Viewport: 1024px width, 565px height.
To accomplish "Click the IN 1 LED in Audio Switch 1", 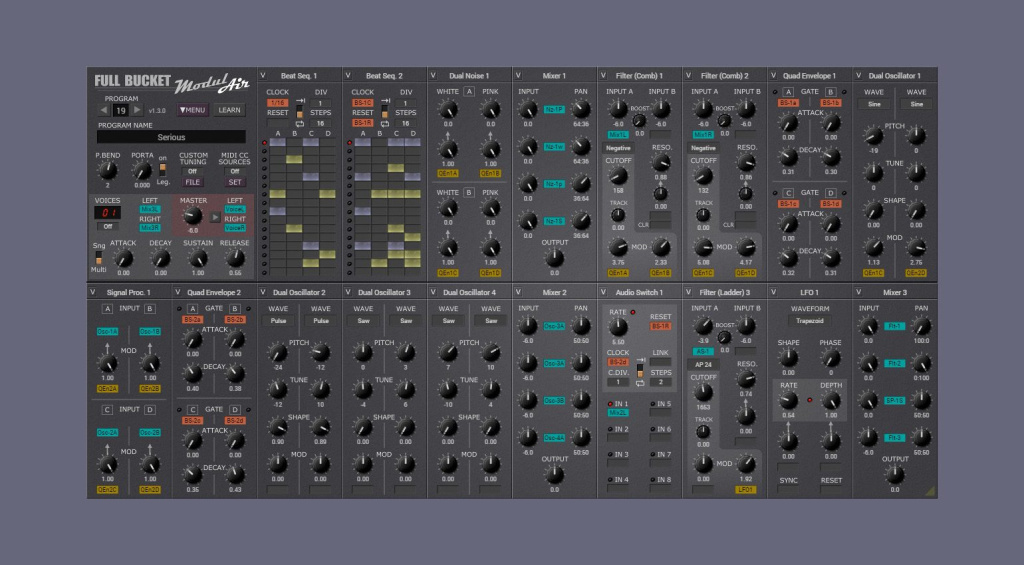I will (611, 404).
